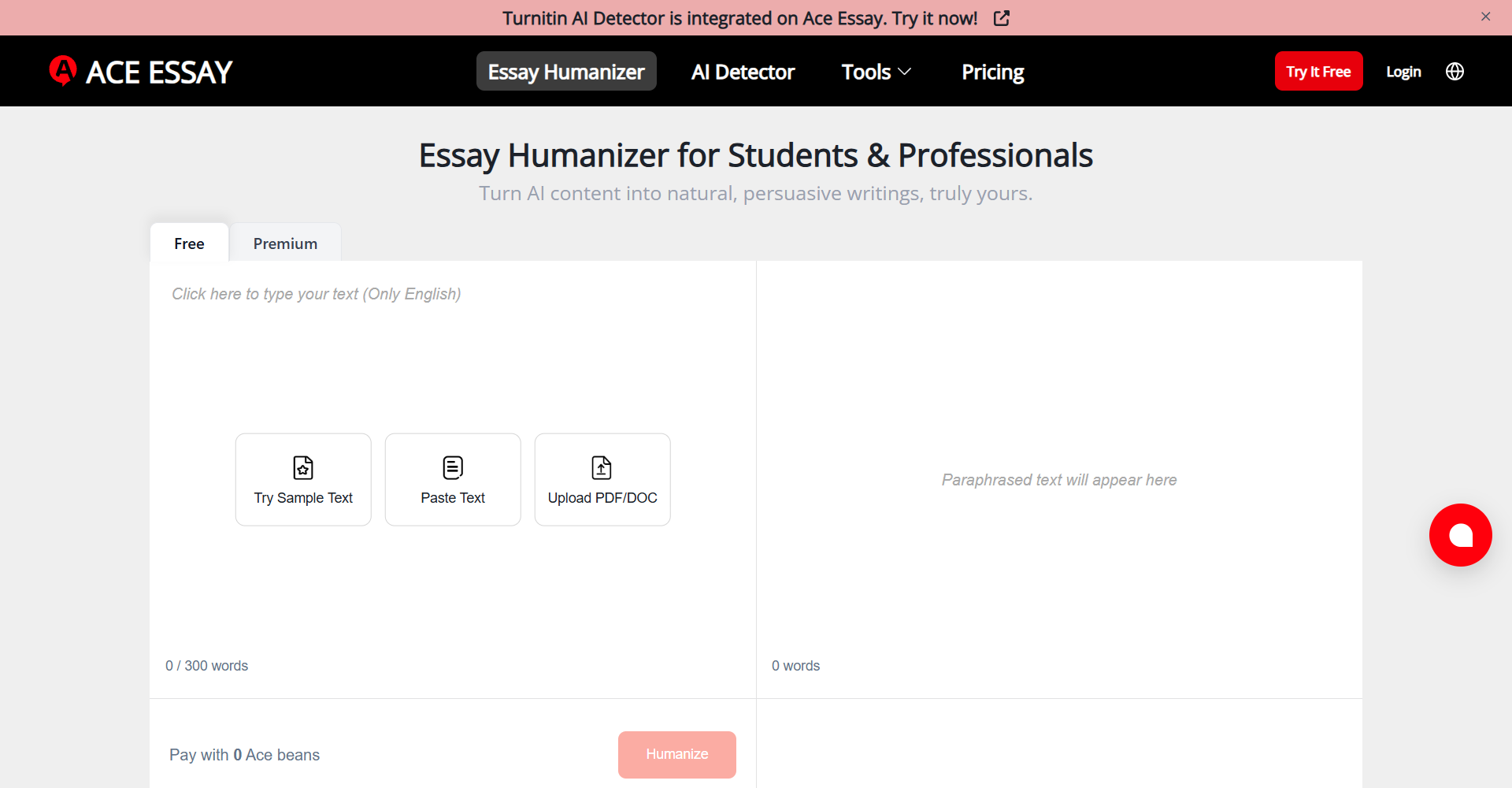Click the page heading about Students & Professionals
The image size is (1512, 788).
click(756, 155)
